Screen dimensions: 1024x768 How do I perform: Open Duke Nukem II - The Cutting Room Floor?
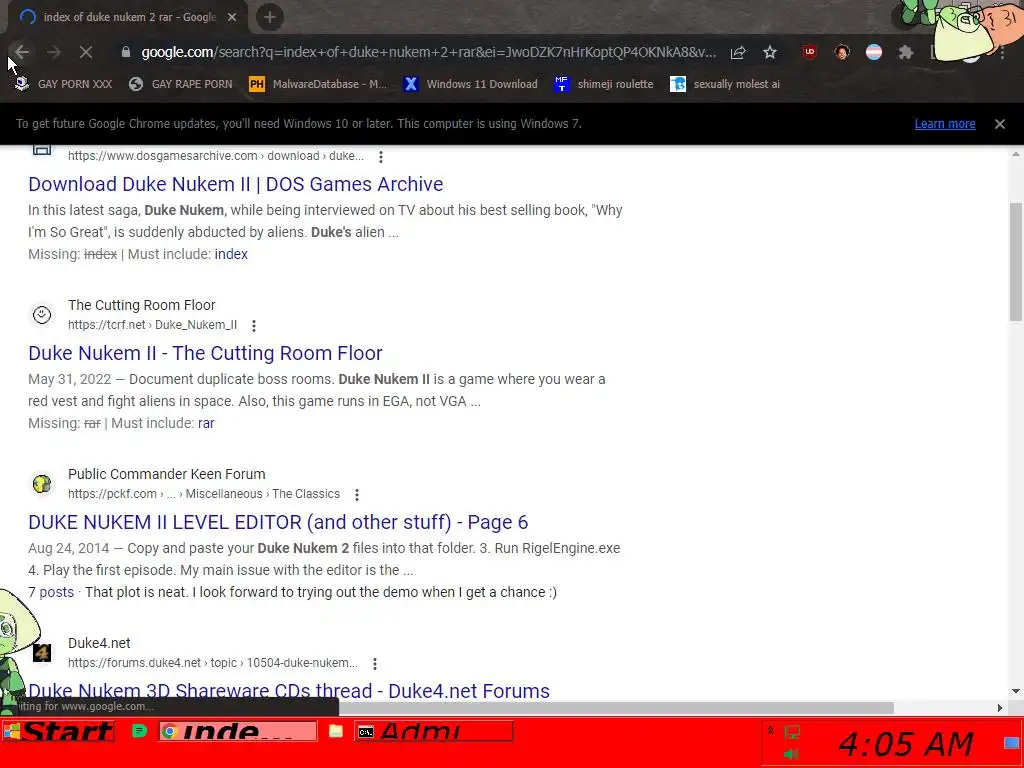click(205, 353)
